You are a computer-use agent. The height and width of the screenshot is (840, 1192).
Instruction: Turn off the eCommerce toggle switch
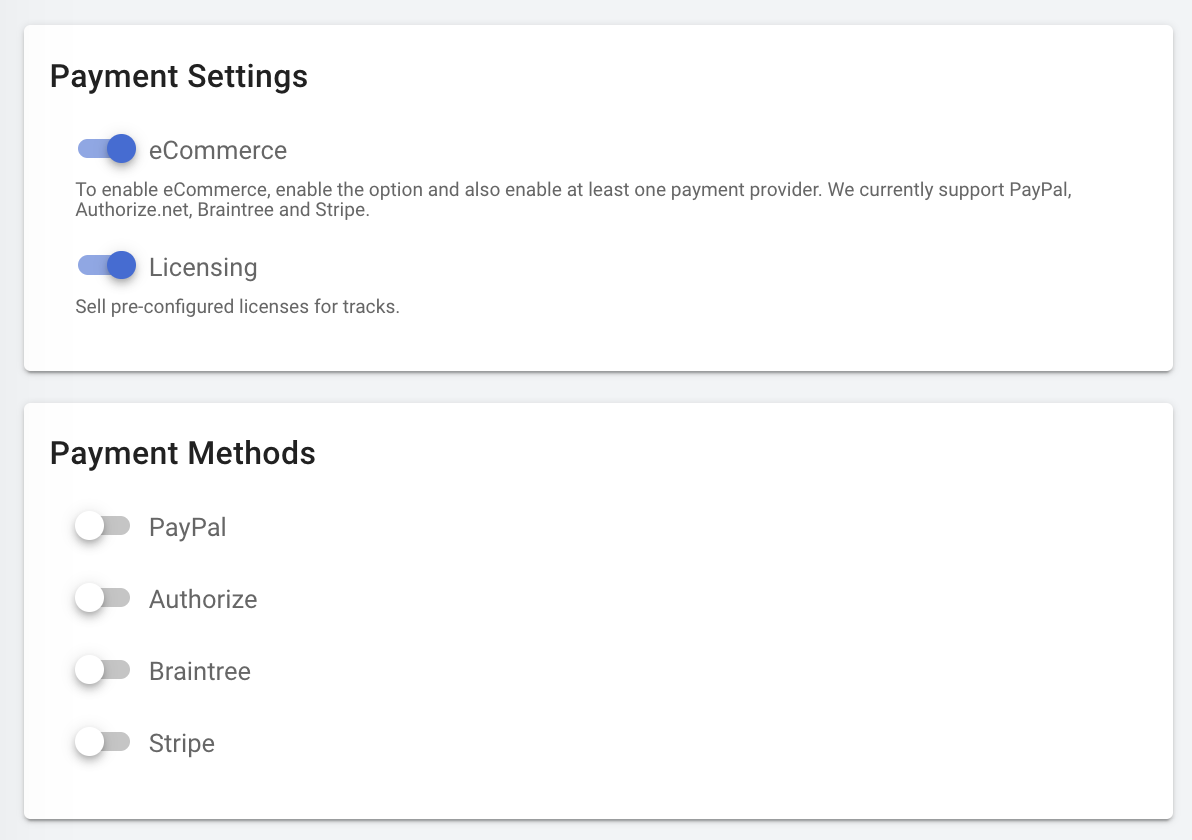[x=106, y=149]
